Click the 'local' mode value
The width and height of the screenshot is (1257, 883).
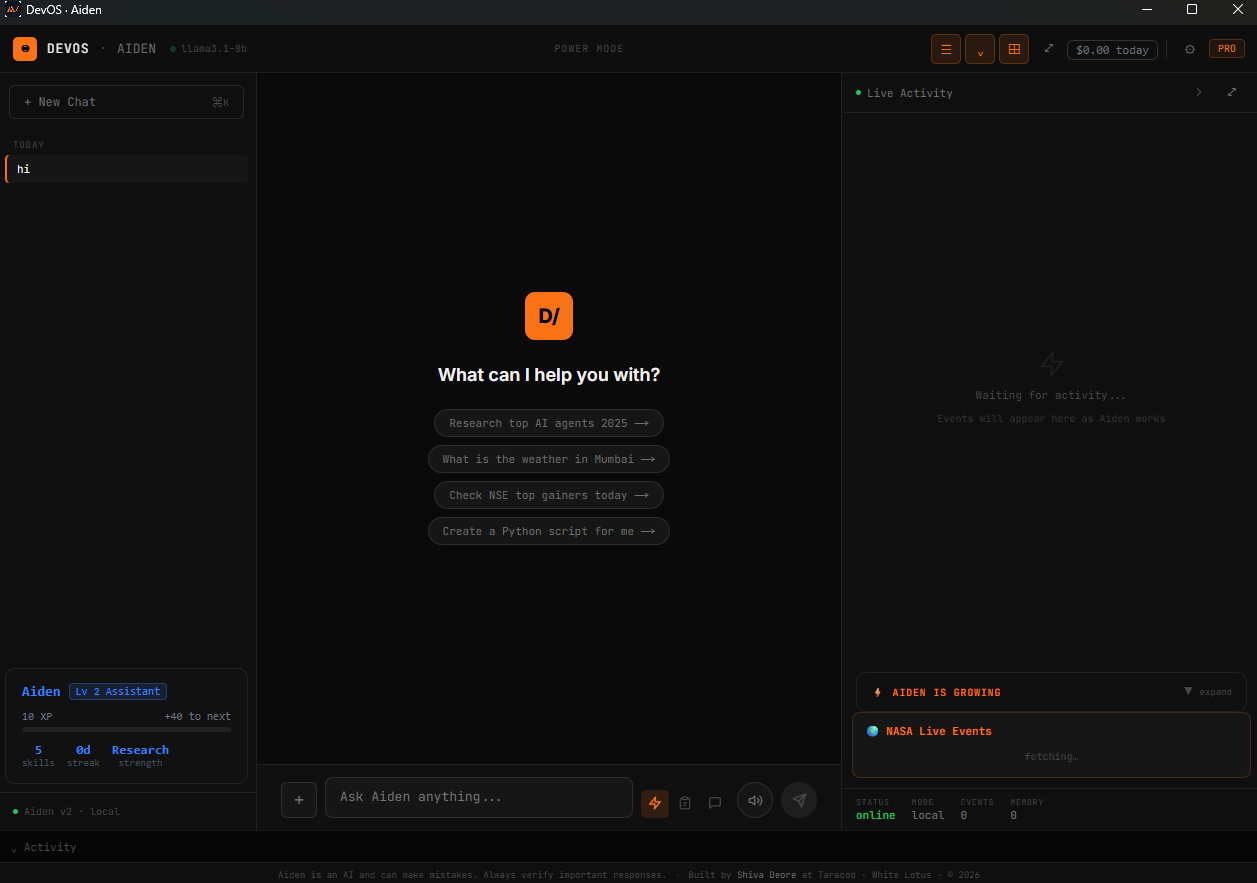pos(928,815)
